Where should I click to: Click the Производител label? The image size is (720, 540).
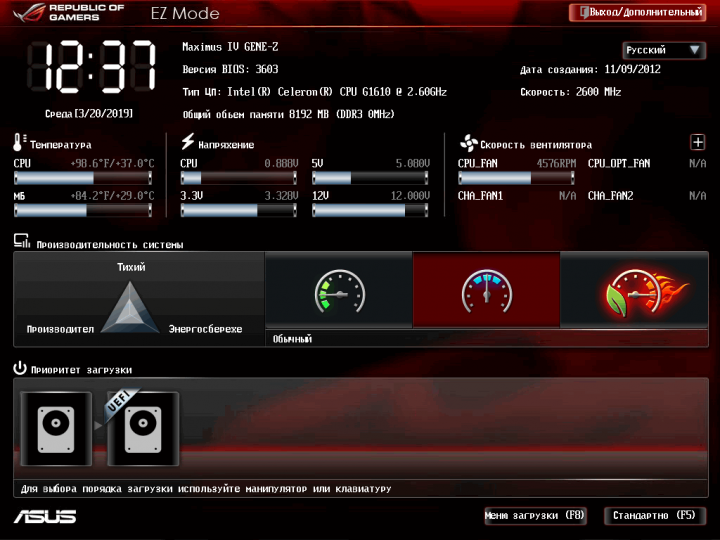(x=60, y=329)
